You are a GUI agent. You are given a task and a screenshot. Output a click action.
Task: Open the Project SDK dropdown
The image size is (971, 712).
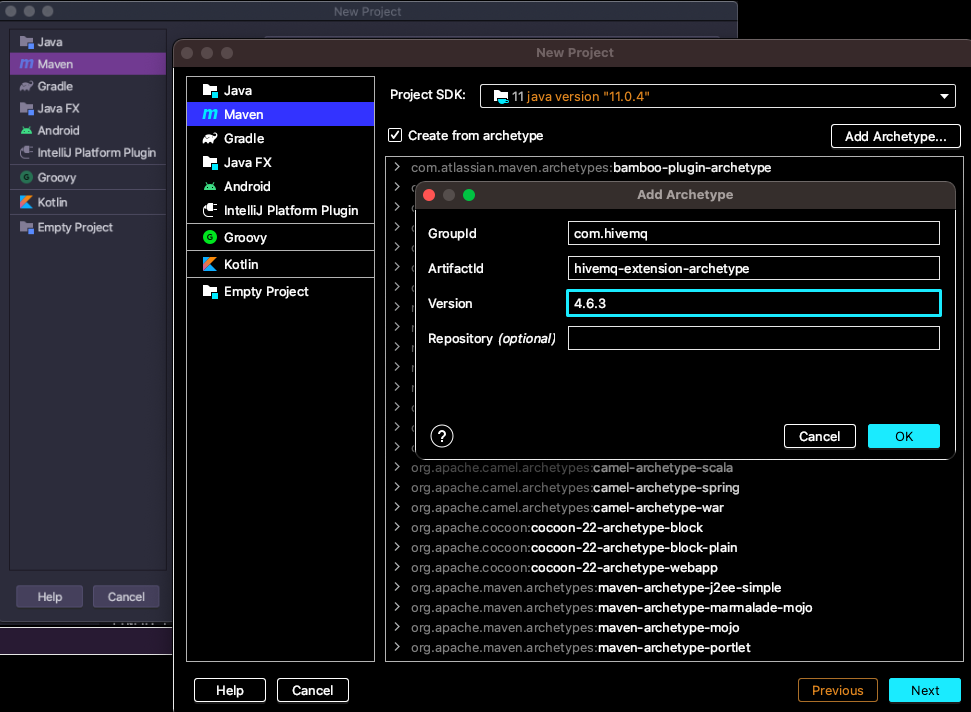(944, 96)
